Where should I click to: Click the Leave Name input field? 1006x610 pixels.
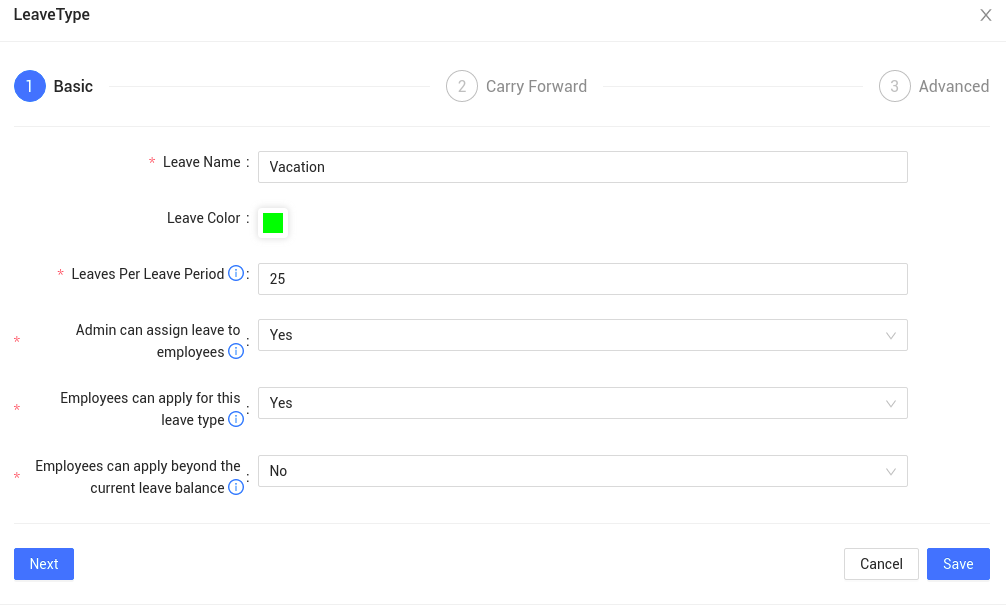pyautogui.click(x=582, y=167)
